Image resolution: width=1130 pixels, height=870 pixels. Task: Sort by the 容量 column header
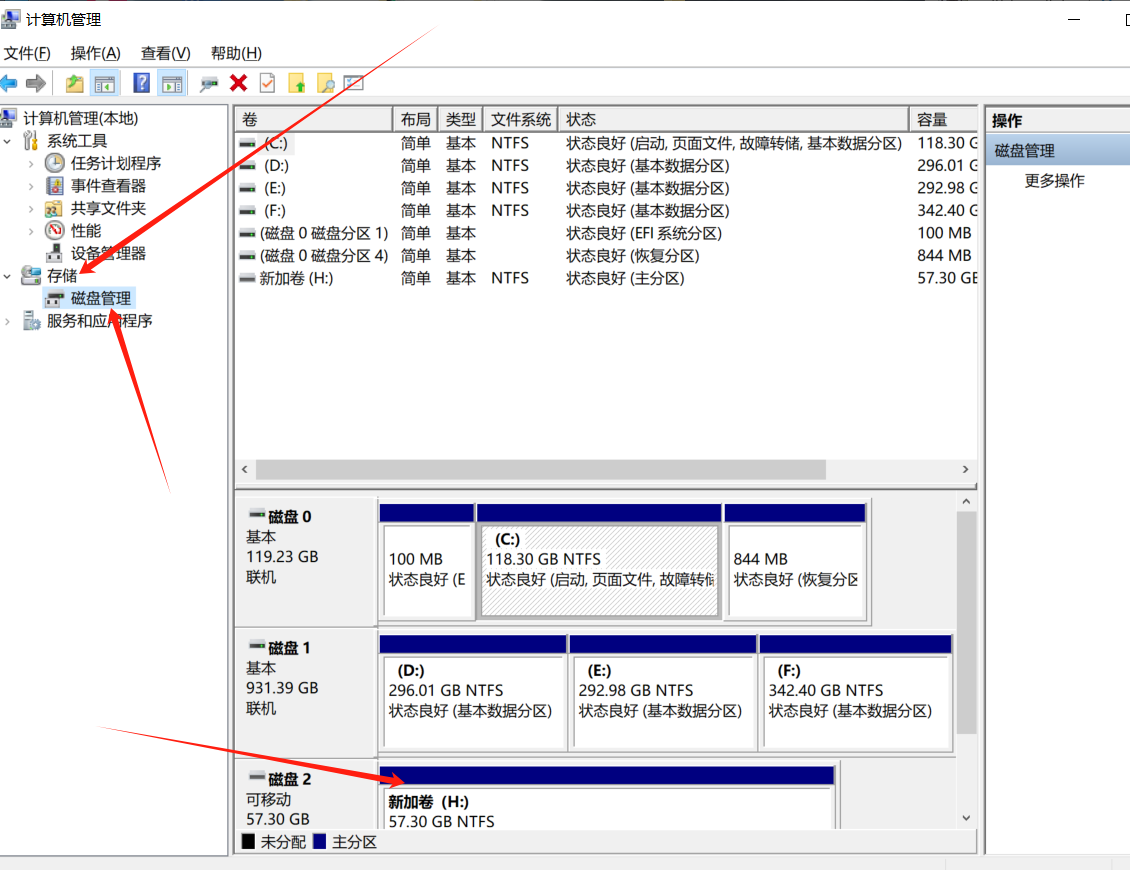click(x=943, y=119)
